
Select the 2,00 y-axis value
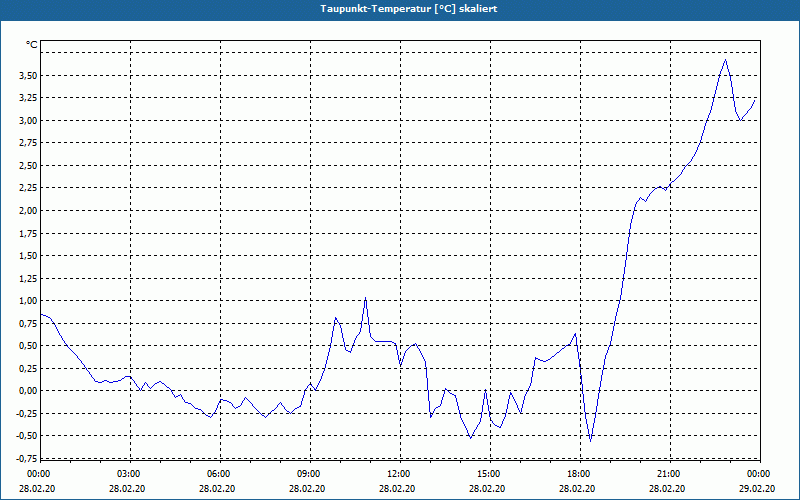pyautogui.click(x=28, y=211)
